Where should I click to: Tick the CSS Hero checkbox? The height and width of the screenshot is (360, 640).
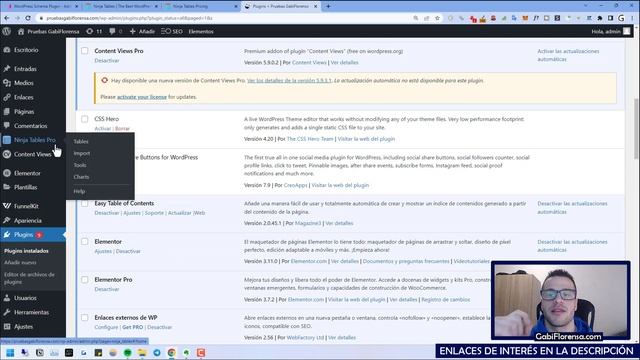coord(84,119)
